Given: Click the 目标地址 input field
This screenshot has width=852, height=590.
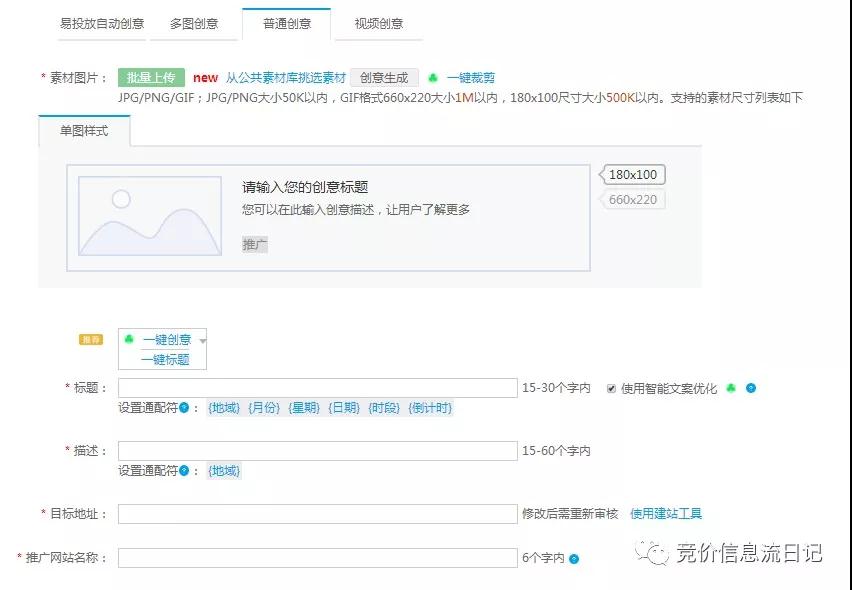Looking at the screenshot, I should (x=317, y=514).
